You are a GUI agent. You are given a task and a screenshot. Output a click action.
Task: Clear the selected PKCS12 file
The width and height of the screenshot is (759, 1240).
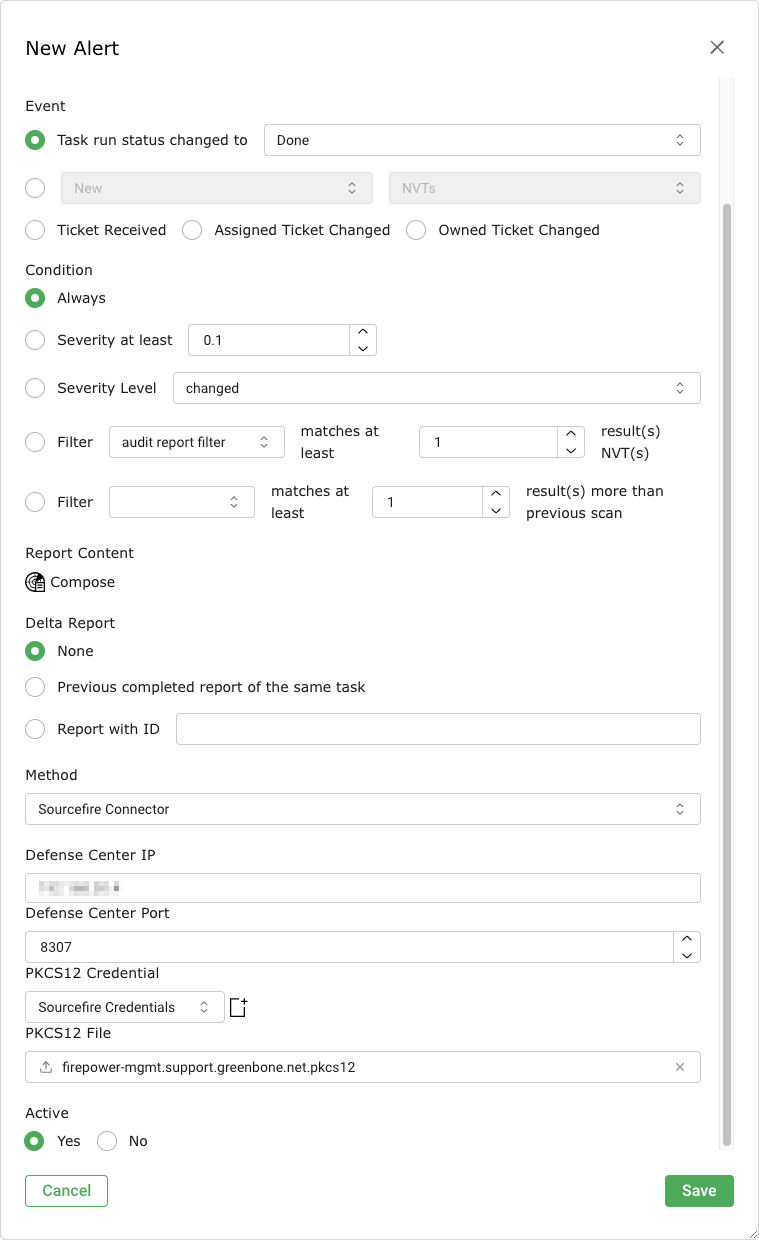[x=680, y=1067]
